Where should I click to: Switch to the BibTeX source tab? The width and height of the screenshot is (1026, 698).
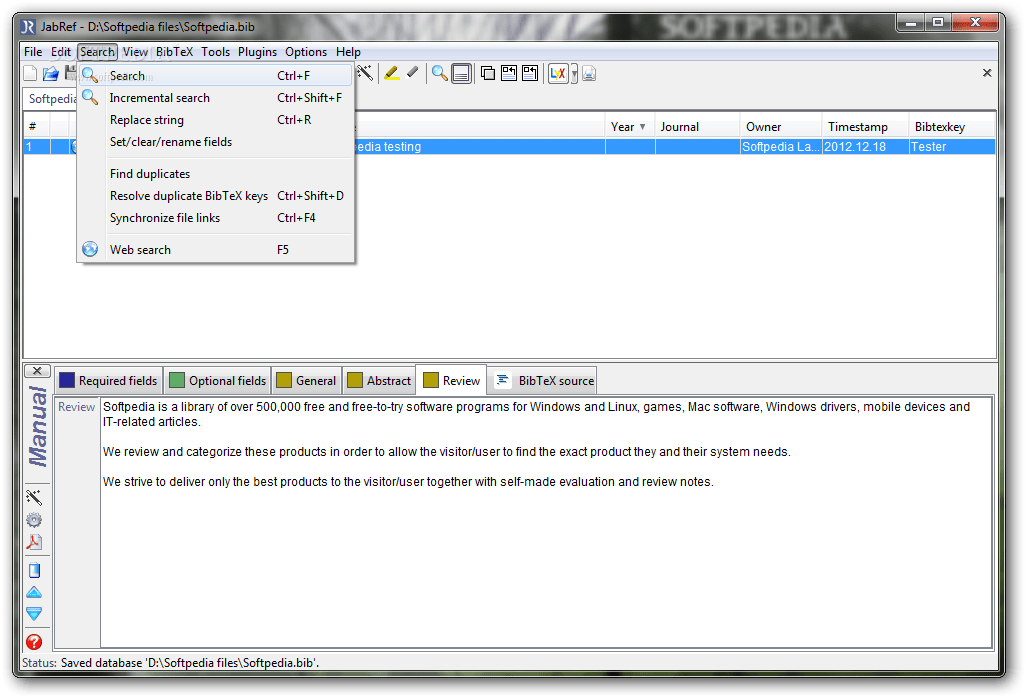(543, 381)
